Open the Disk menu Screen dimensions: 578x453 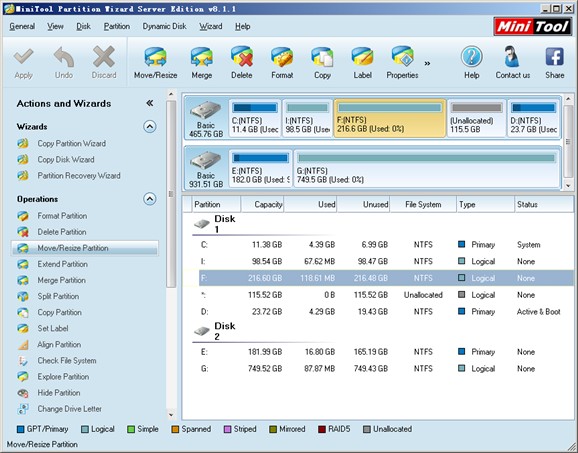83,27
